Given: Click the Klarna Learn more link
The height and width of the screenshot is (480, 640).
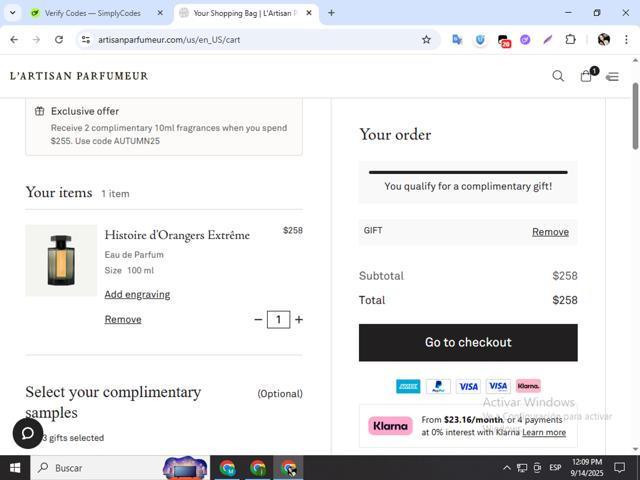Looking at the screenshot, I should tap(544, 432).
